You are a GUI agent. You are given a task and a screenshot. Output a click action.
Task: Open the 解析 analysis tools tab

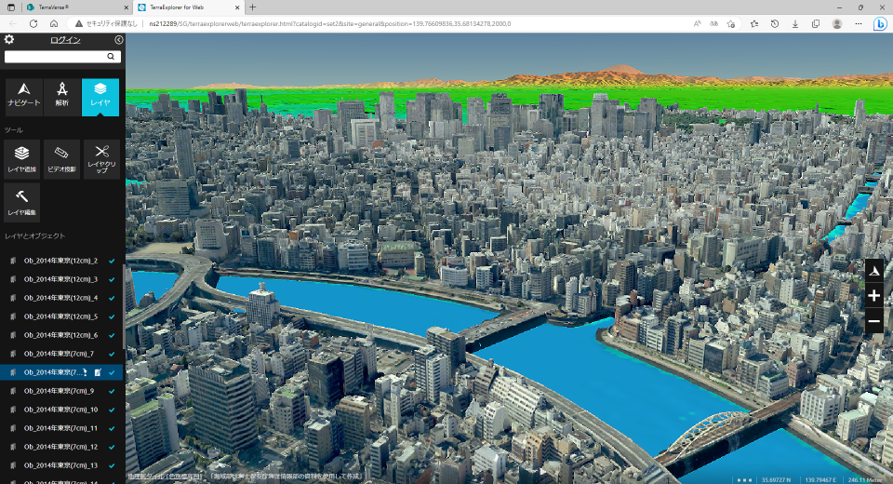(x=62, y=97)
